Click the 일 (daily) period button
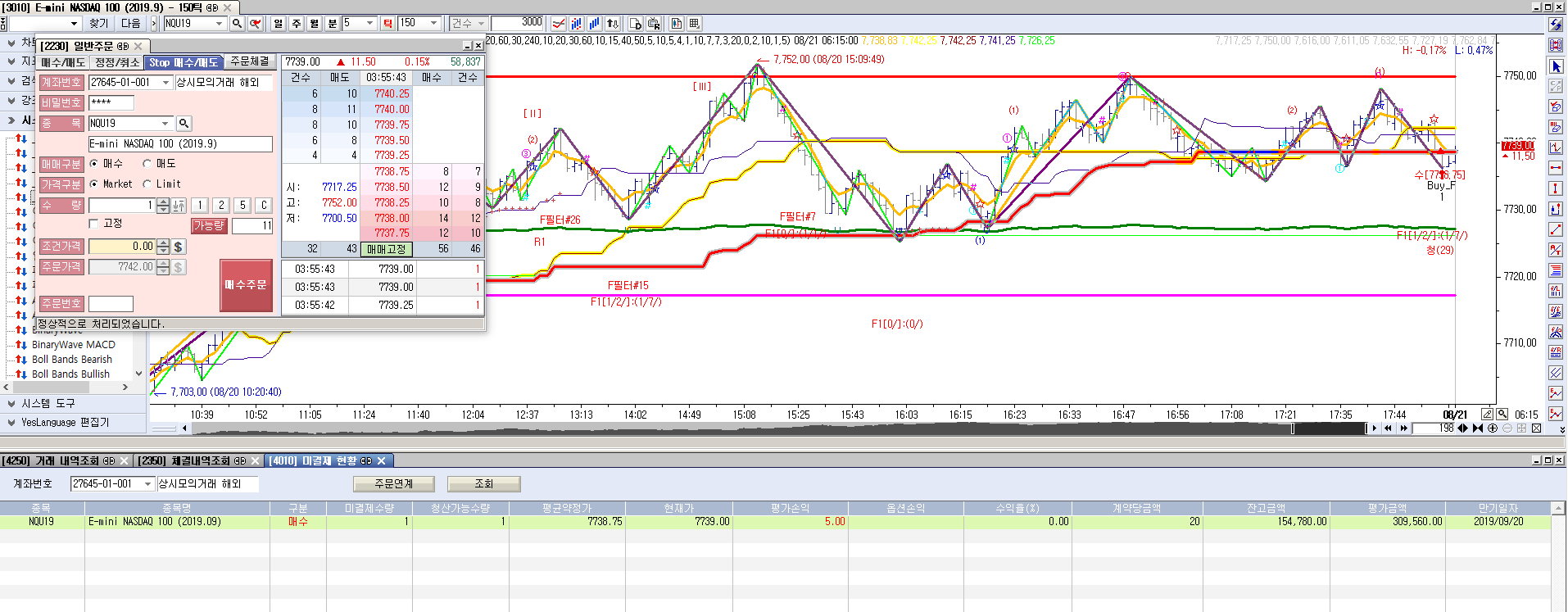The width and height of the screenshot is (1568, 612). (x=279, y=24)
